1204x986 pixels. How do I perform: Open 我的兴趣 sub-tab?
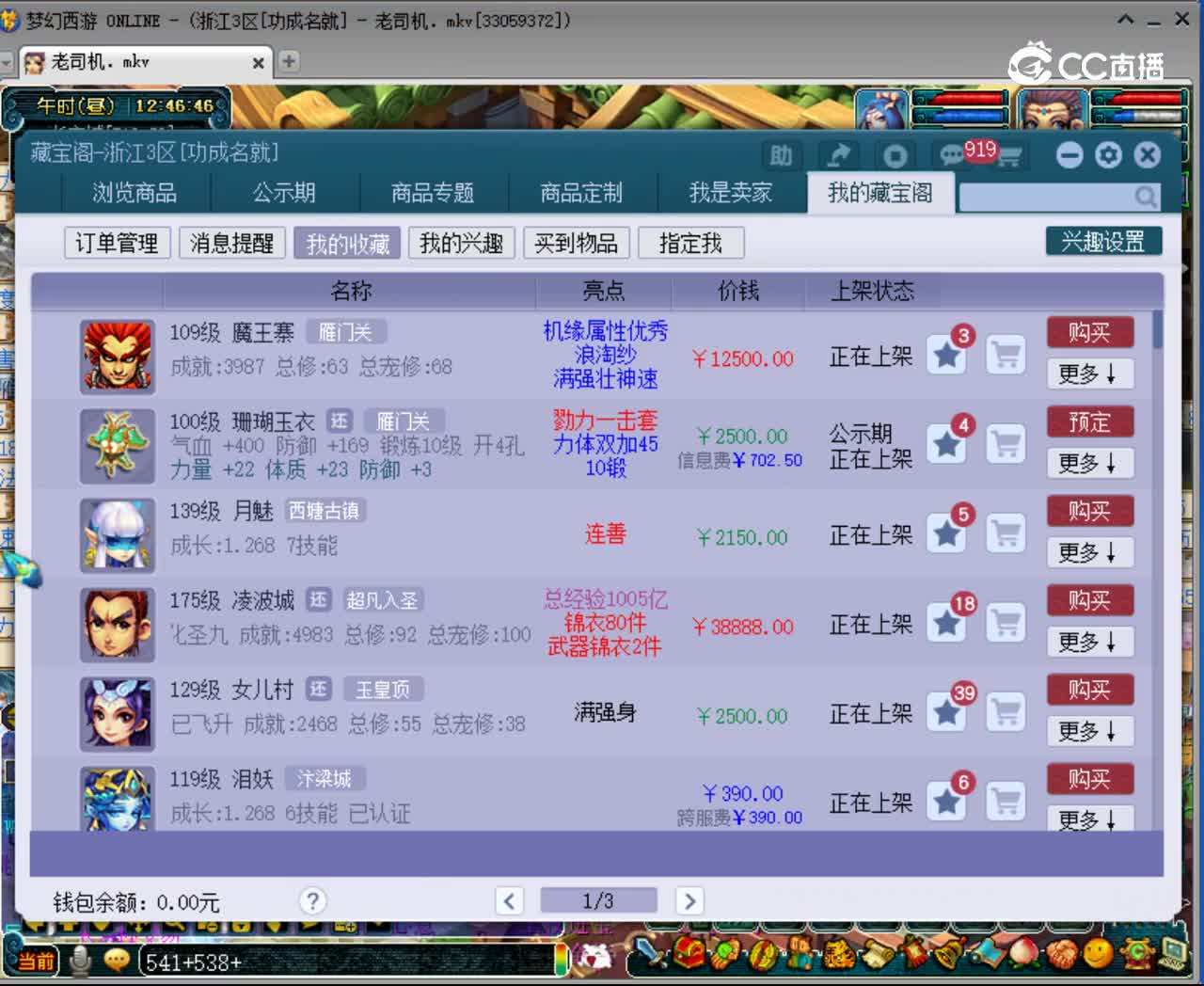click(461, 243)
